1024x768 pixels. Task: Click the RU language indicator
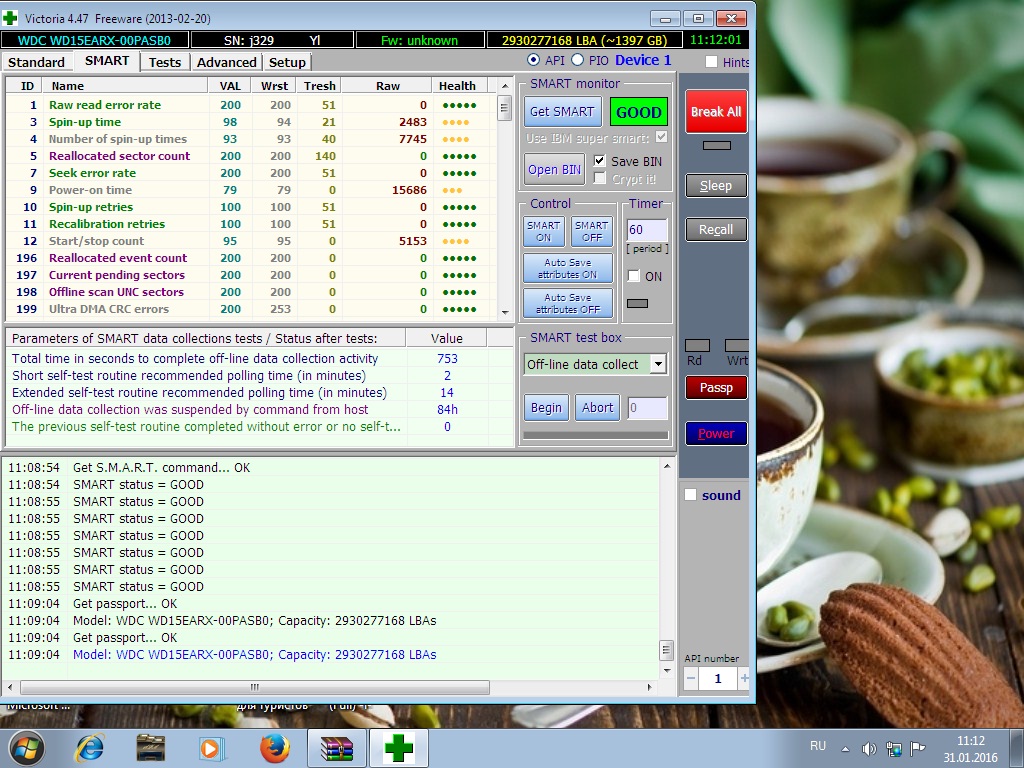pos(818,746)
